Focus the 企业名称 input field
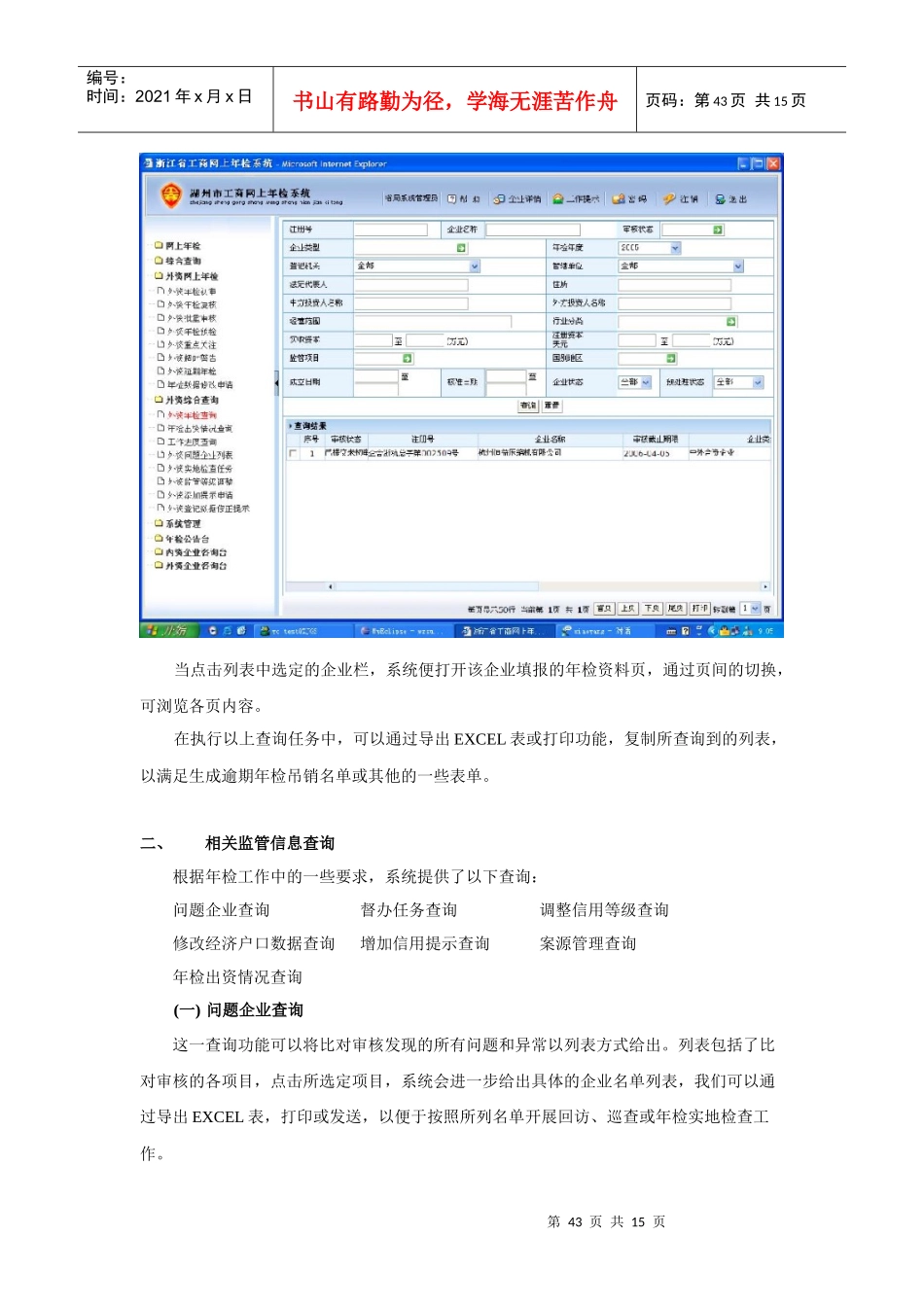Viewport: 924px width, 1307px height. click(533, 230)
